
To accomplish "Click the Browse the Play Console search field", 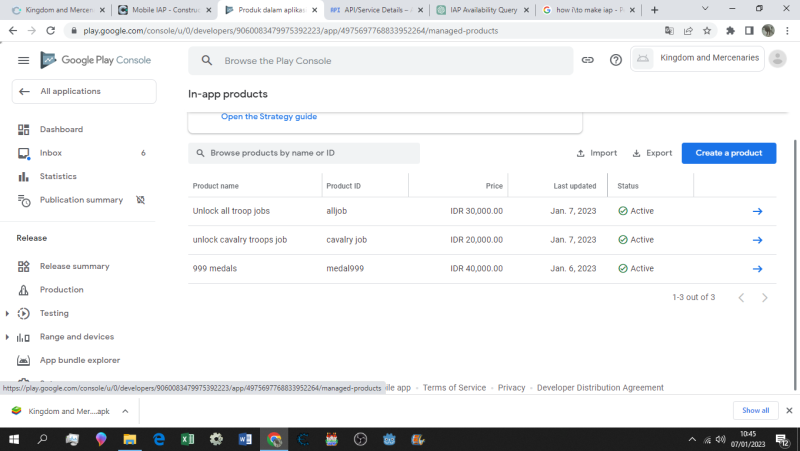I will (381, 61).
